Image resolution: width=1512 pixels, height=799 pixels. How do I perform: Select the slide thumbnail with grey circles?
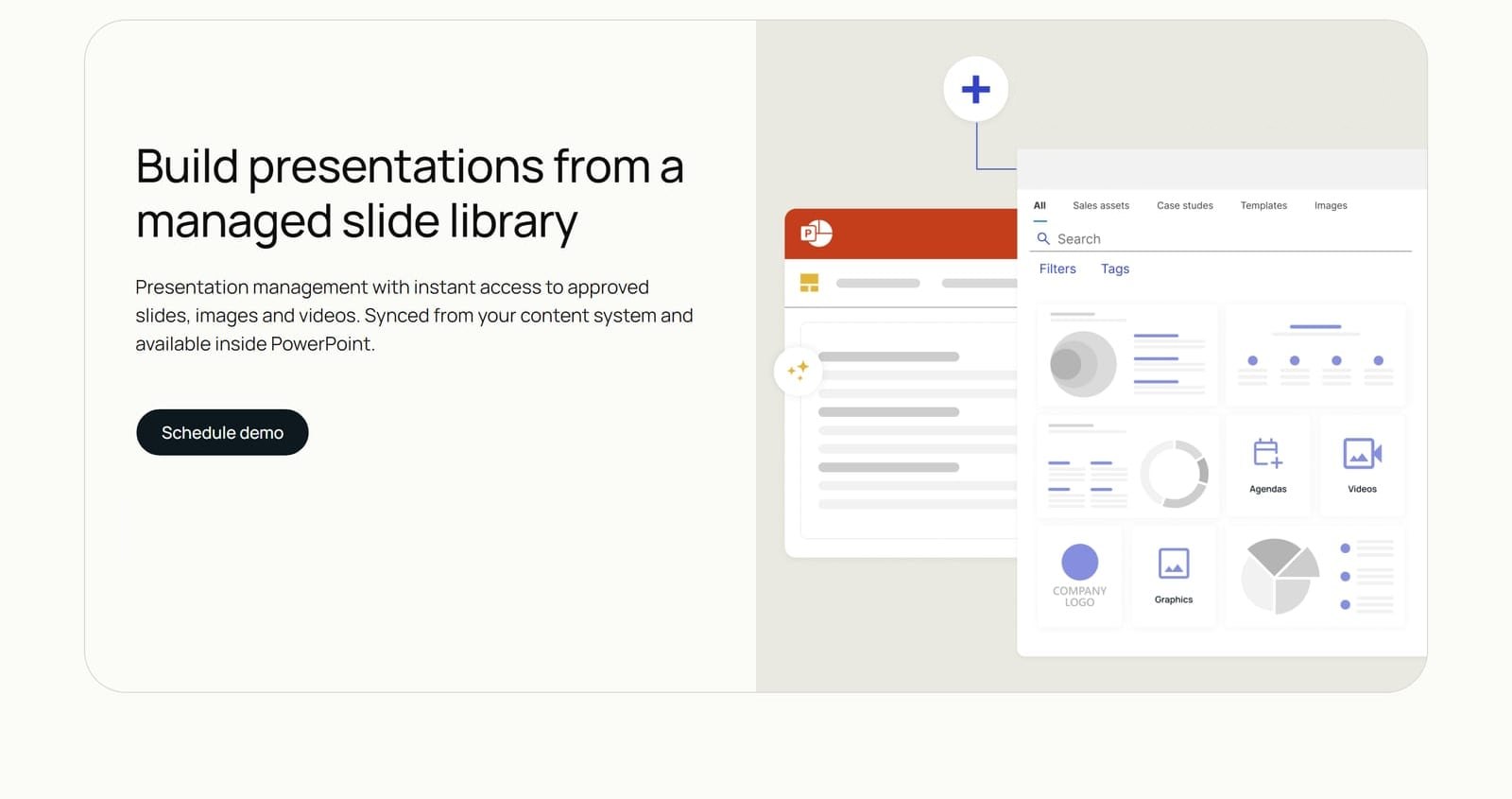(1127, 356)
